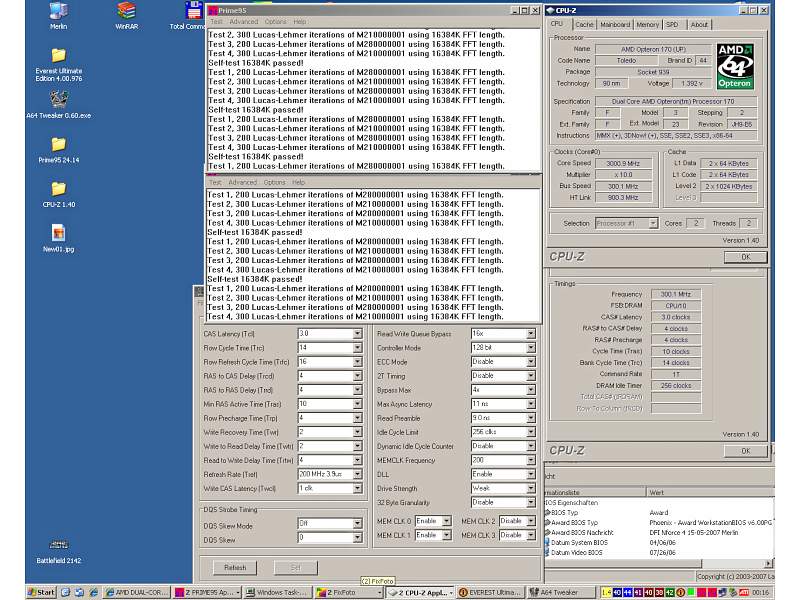The height and width of the screenshot is (600, 800).
Task: Expand Max Async Latency dropdown
Action: click(531, 404)
